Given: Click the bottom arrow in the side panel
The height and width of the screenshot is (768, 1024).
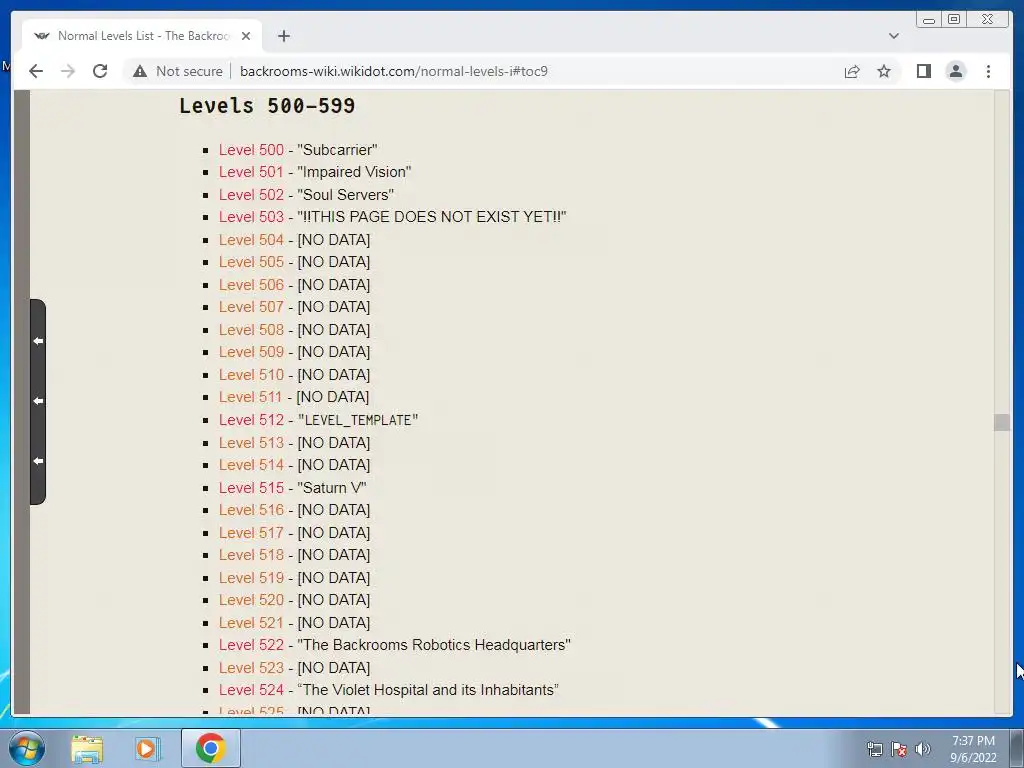Looking at the screenshot, I should (x=38, y=461).
